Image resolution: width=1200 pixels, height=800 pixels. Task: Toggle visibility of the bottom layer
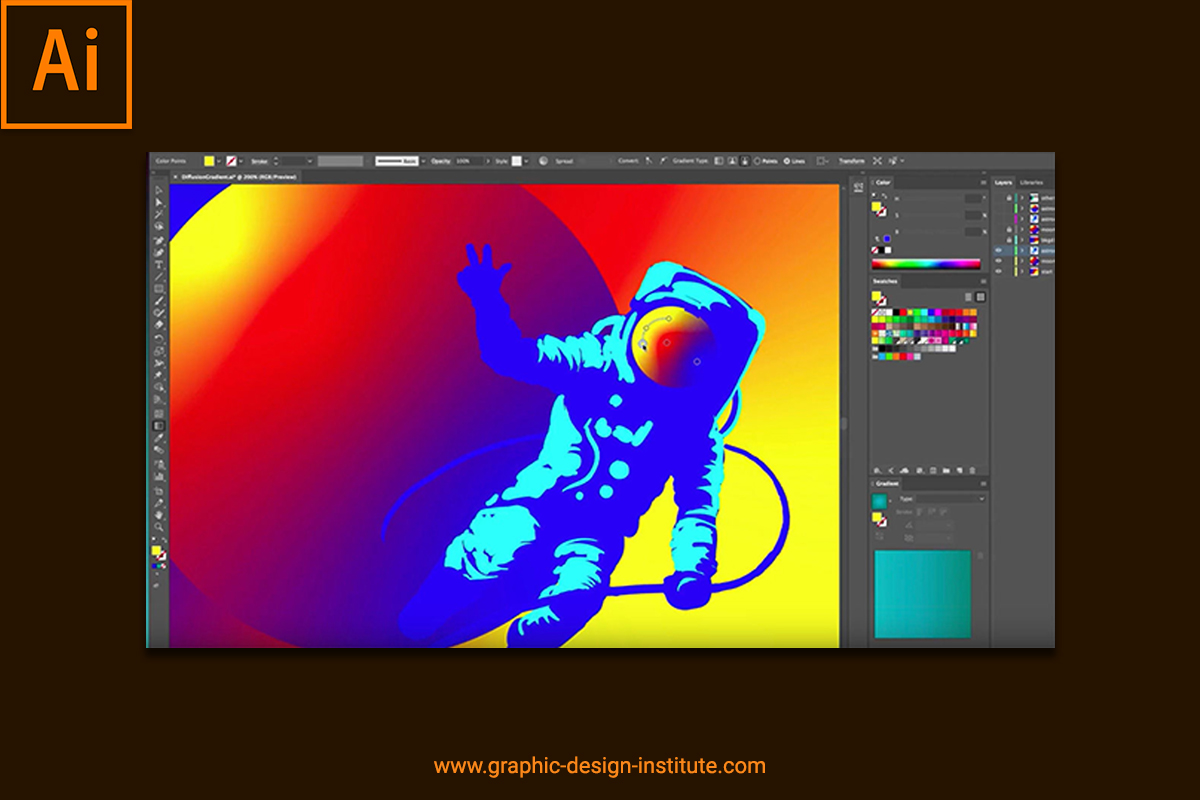click(998, 271)
